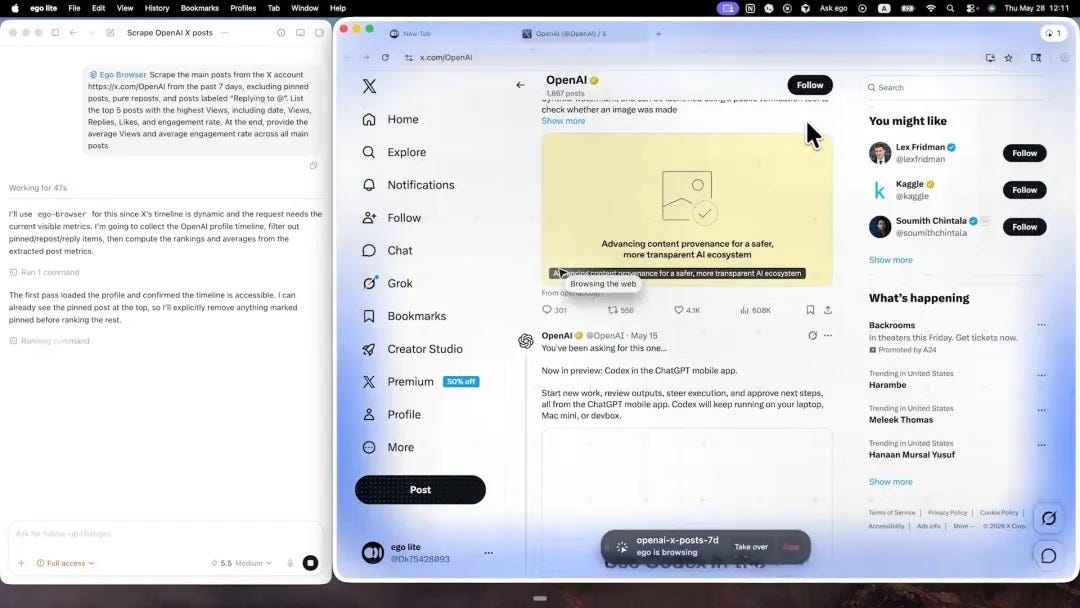The width and height of the screenshot is (1080, 608).
Task: Click the X logo in sidebar
Action: coord(369,86)
